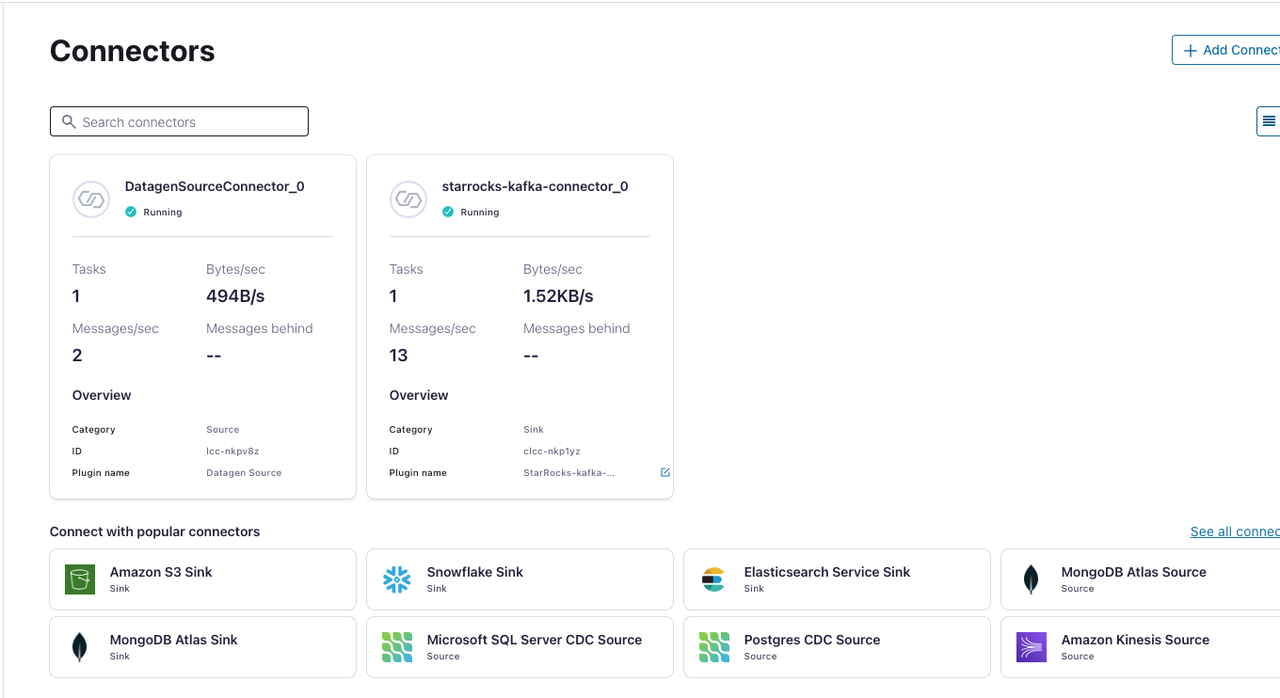Viewport: 1280px width, 698px height.
Task: Open the external link icon beside StarRocks plugin name
Action: (665, 473)
